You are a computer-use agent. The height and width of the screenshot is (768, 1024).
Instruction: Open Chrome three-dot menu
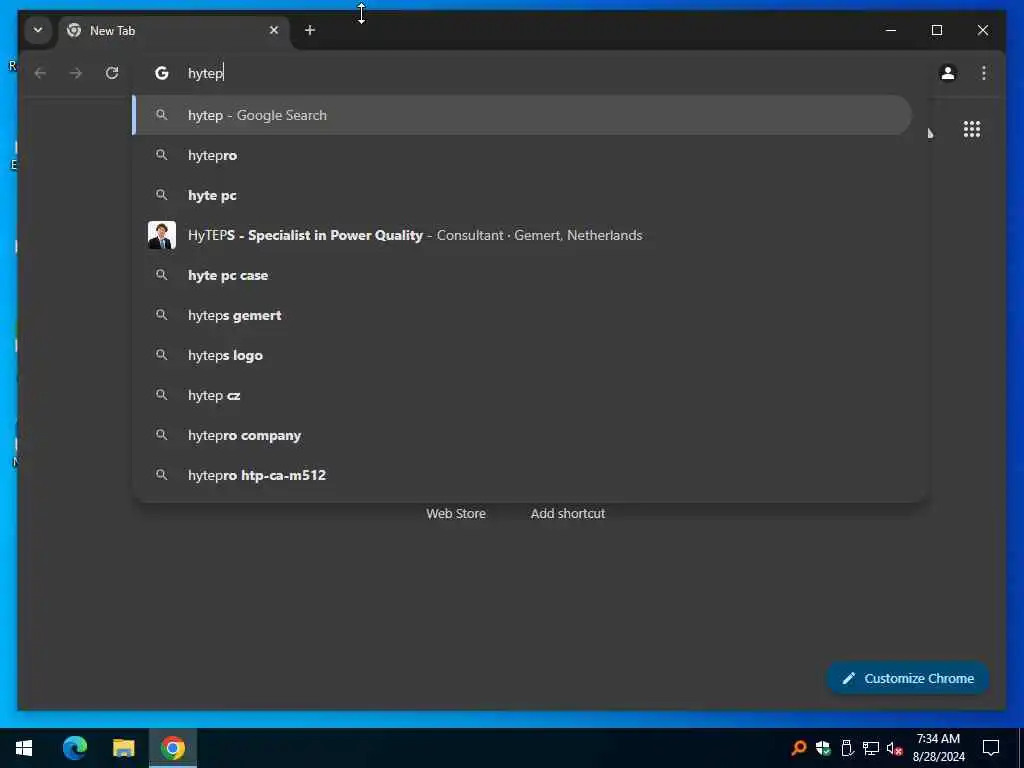coord(984,73)
